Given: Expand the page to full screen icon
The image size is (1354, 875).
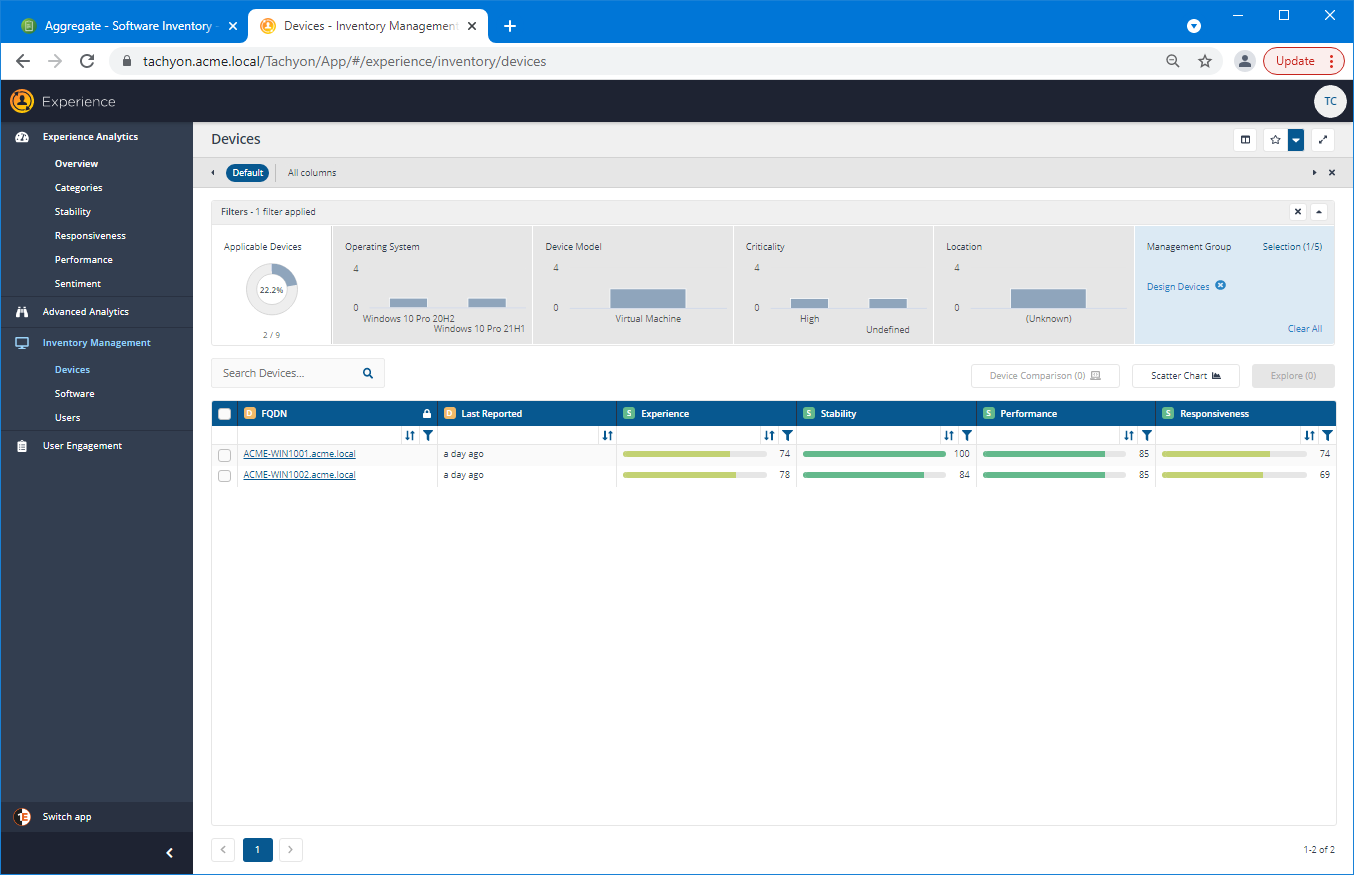Looking at the screenshot, I should pyautogui.click(x=1323, y=140).
